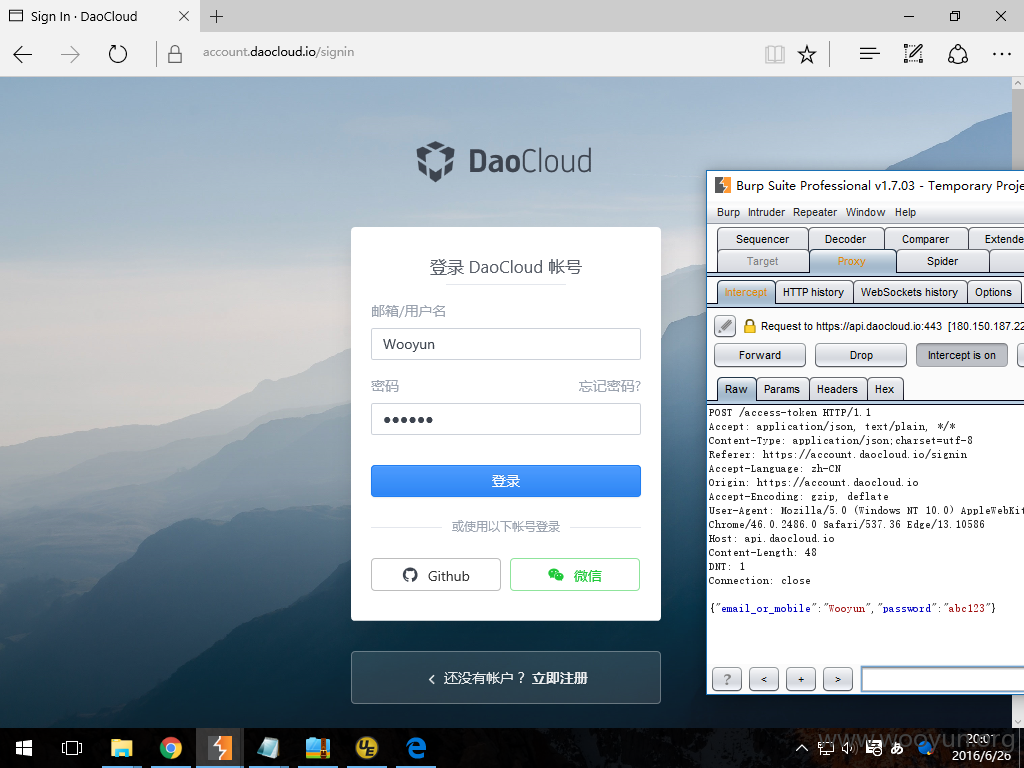Click Burp Suite taskbar icon
The image size is (1024, 768).
pyautogui.click(x=220, y=748)
